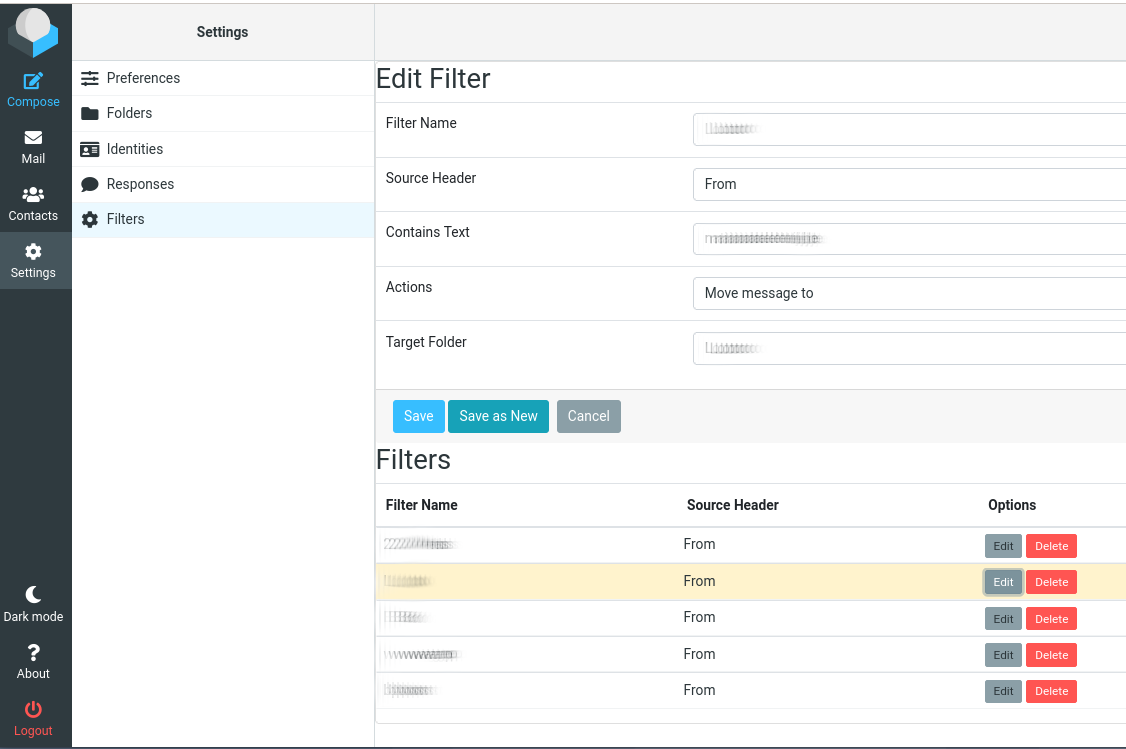The height and width of the screenshot is (749, 1126).
Task: Open the Responses settings section
Action: [x=223, y=185]
